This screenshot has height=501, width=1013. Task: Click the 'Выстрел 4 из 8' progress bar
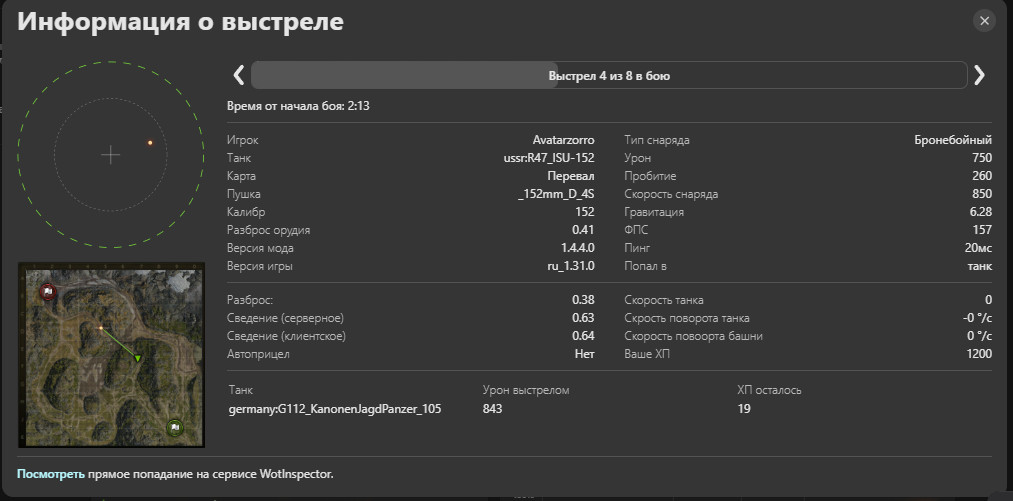608,75
